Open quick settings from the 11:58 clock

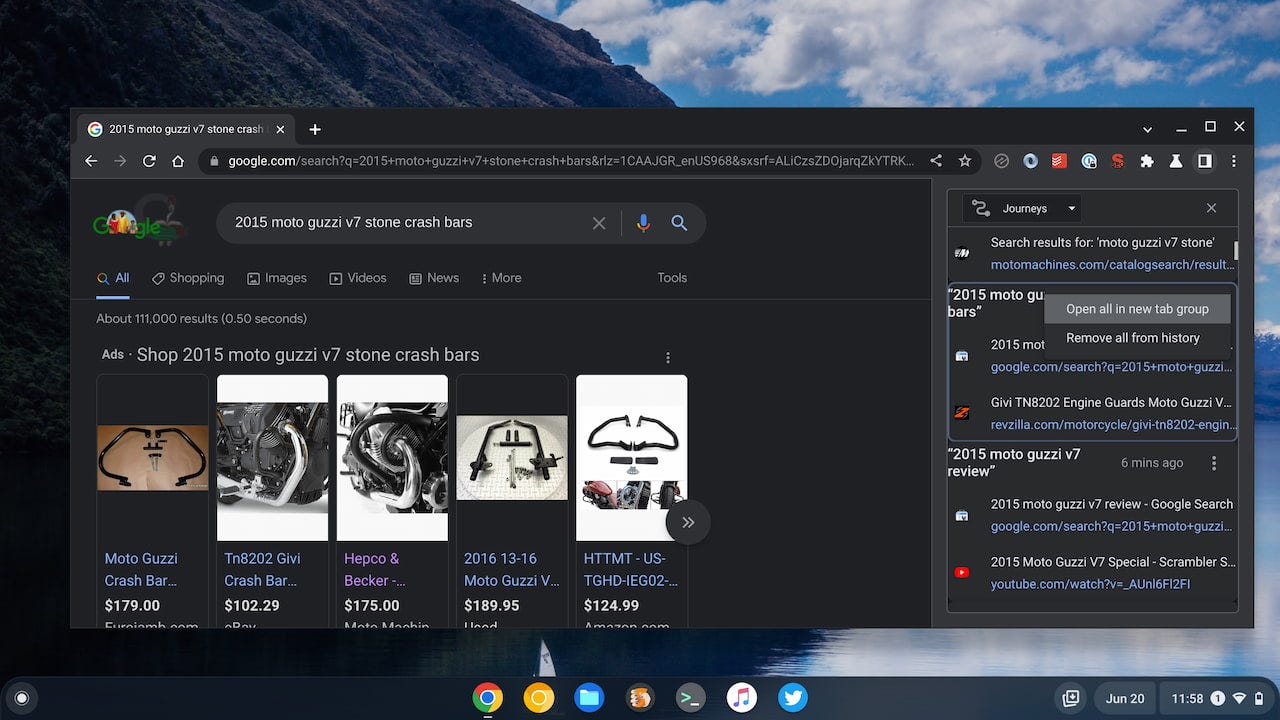[1216, 698]
